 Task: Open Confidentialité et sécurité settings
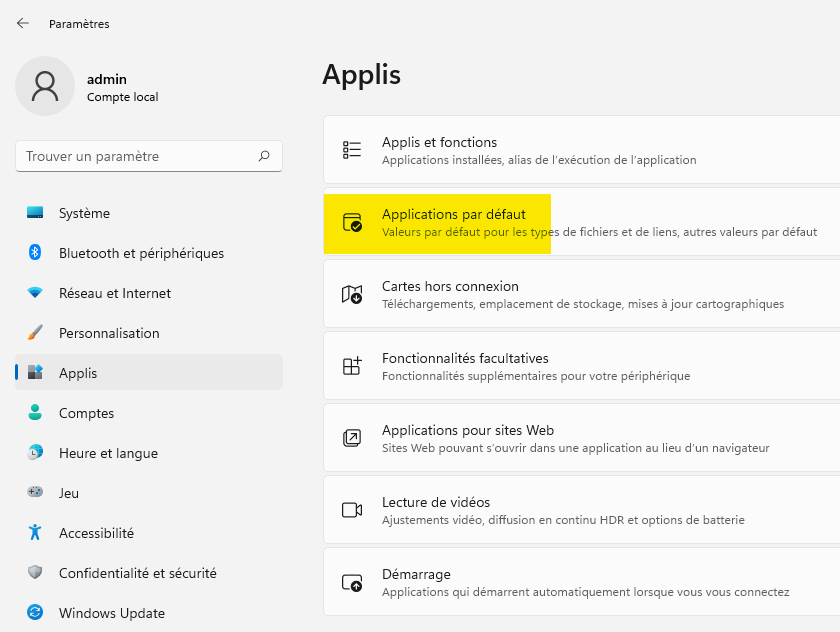coord(137,573)
